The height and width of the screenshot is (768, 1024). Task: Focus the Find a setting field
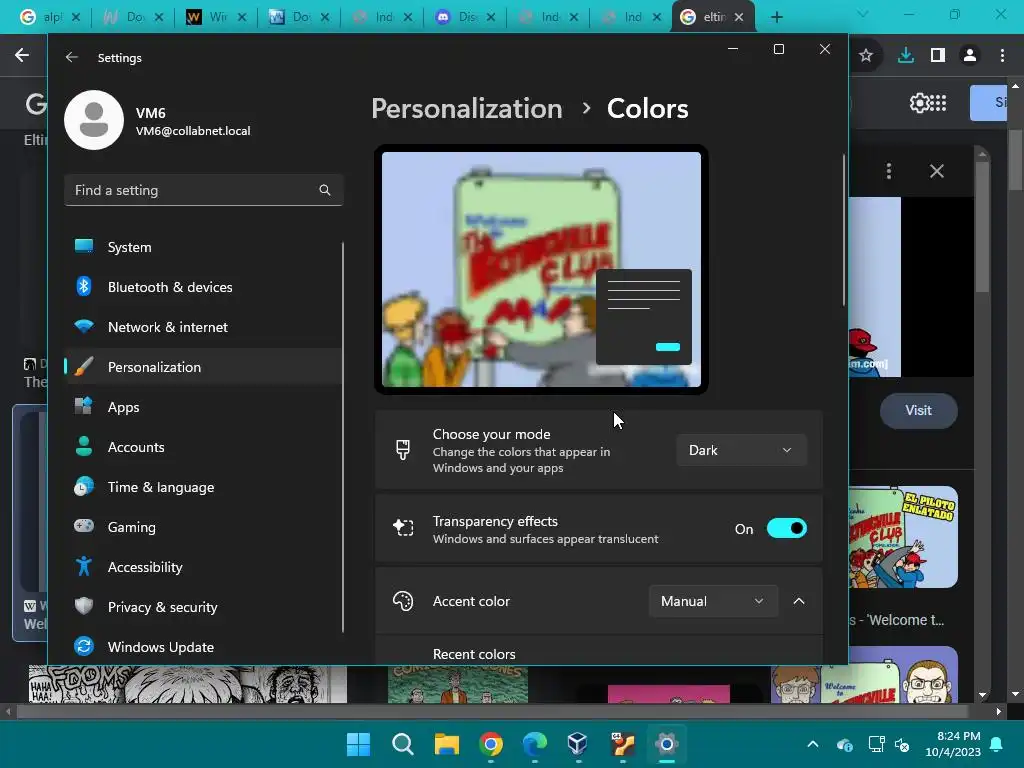(203, 190)
